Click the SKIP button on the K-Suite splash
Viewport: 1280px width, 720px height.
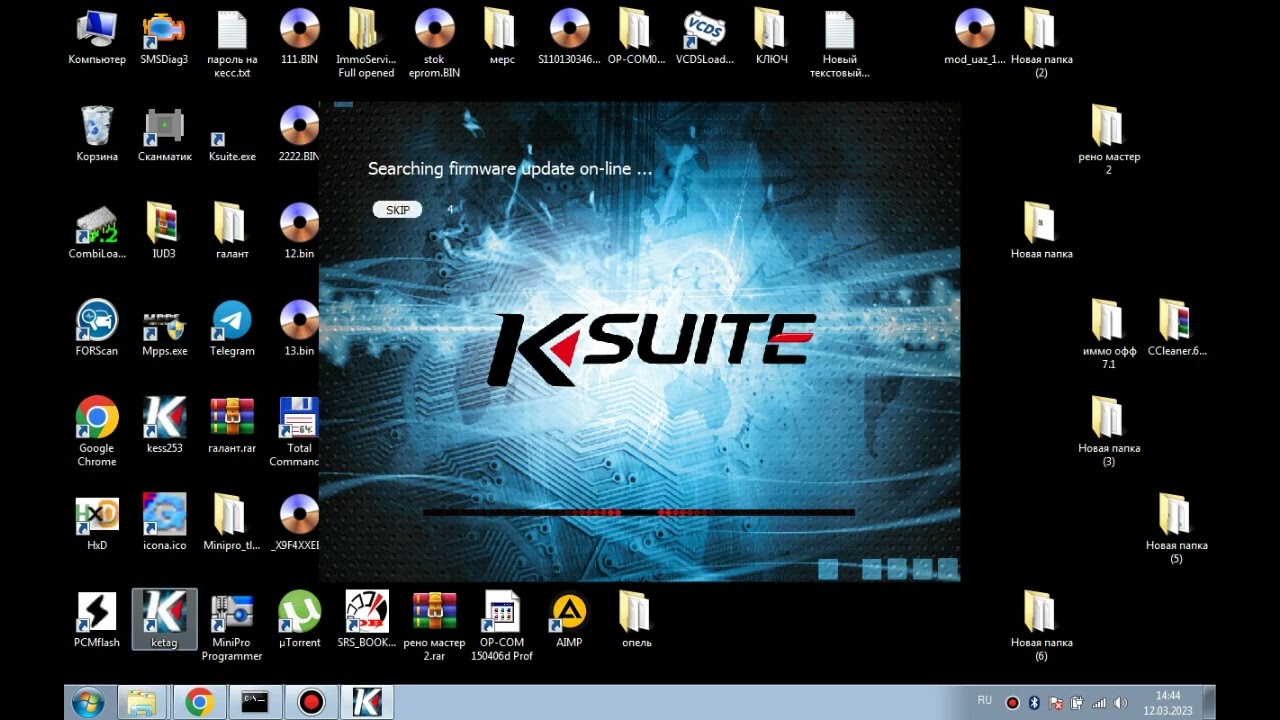(397, 210)
